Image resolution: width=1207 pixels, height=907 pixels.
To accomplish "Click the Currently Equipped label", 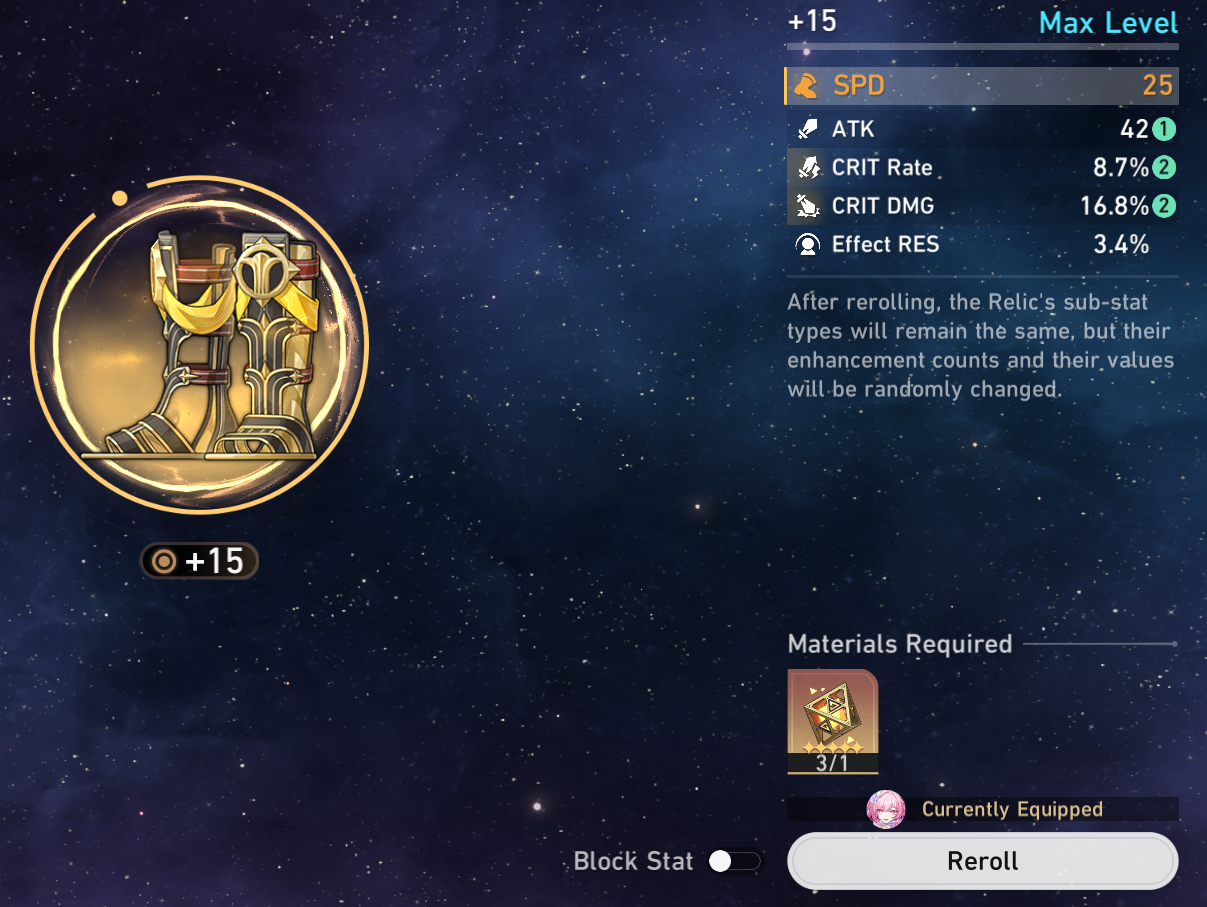I will tap(1012, 809).
